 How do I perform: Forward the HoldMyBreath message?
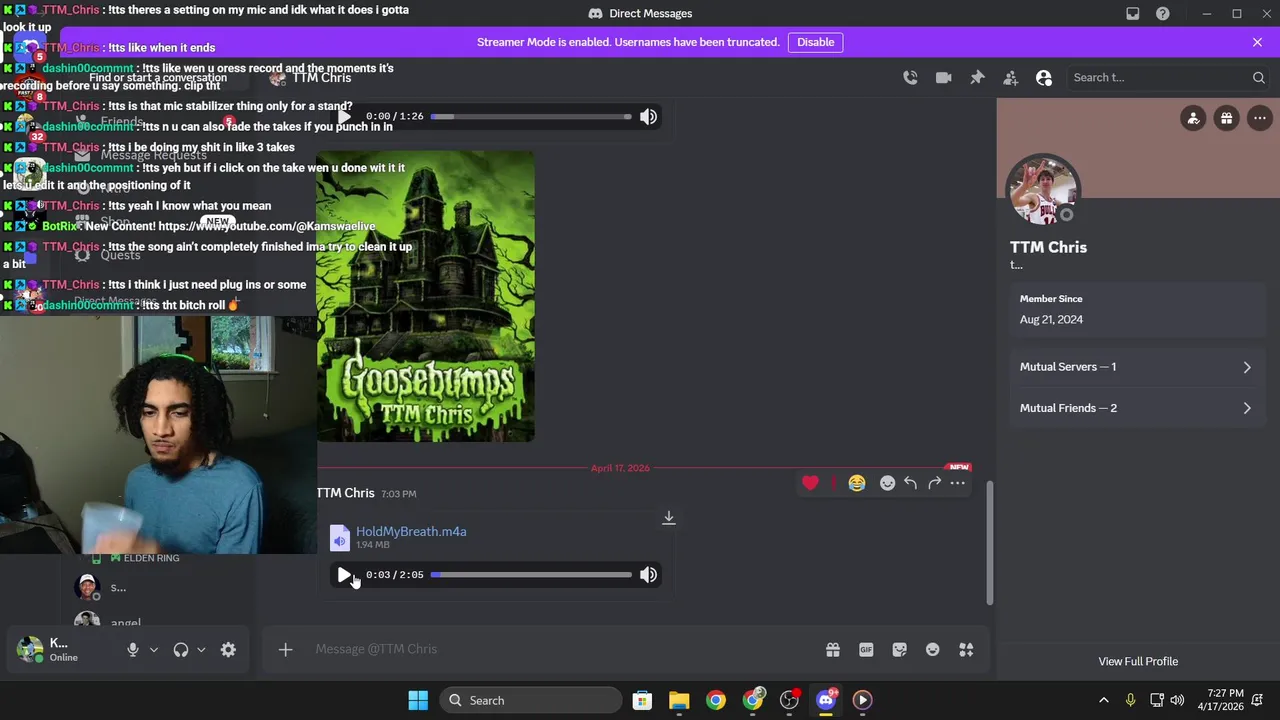(934, 483)
